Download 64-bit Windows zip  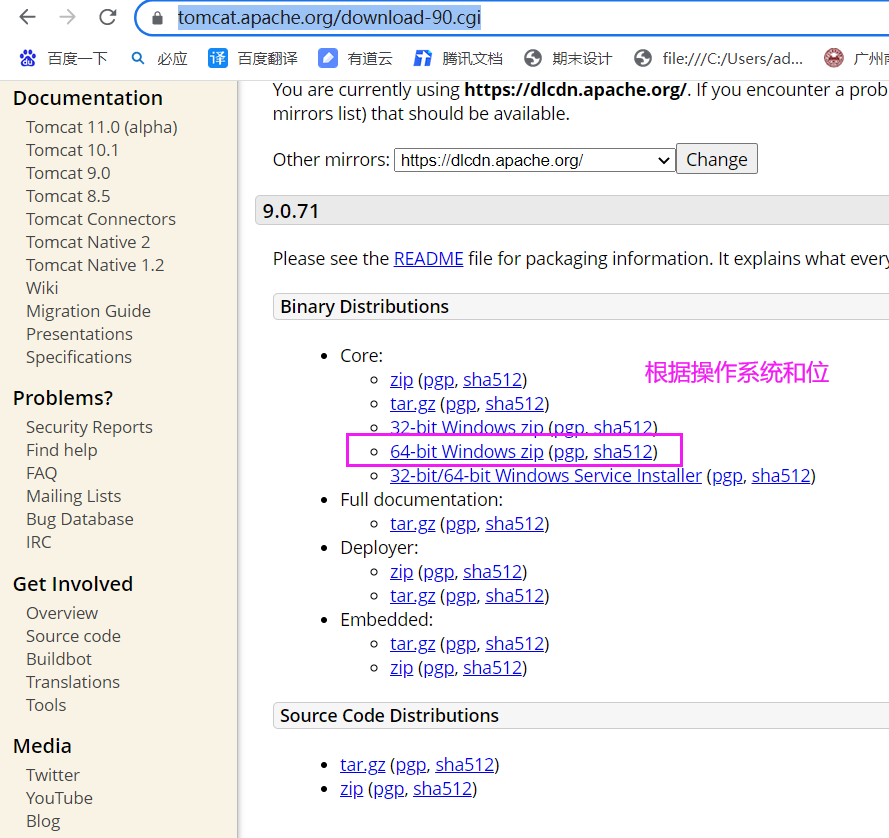467,452
